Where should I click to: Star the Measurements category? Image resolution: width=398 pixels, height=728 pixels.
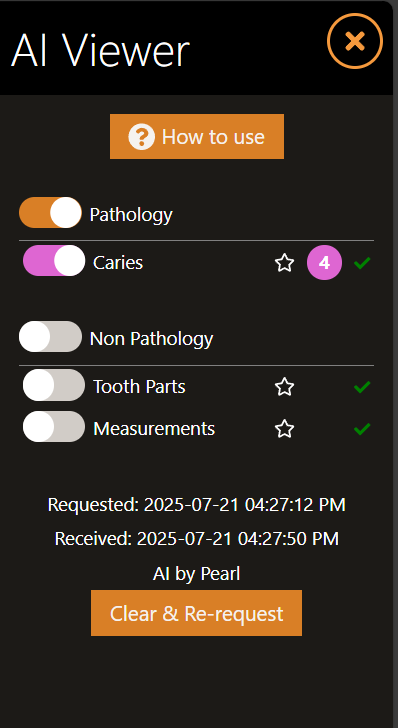click(x=284, y=429)
